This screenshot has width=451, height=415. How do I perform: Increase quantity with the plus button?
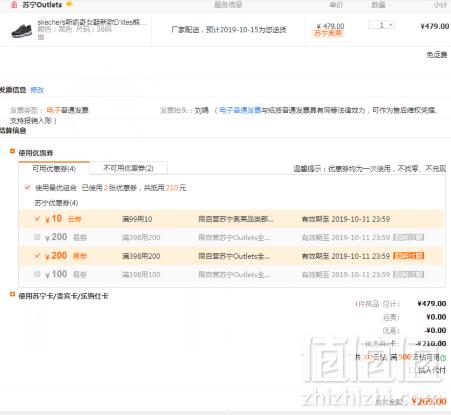(391, 25)
